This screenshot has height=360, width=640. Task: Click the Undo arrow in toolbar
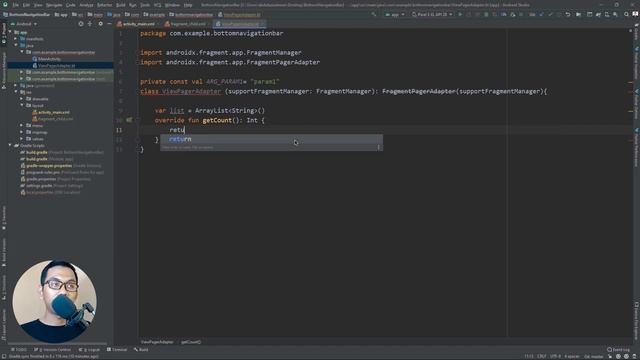(568, 14)
